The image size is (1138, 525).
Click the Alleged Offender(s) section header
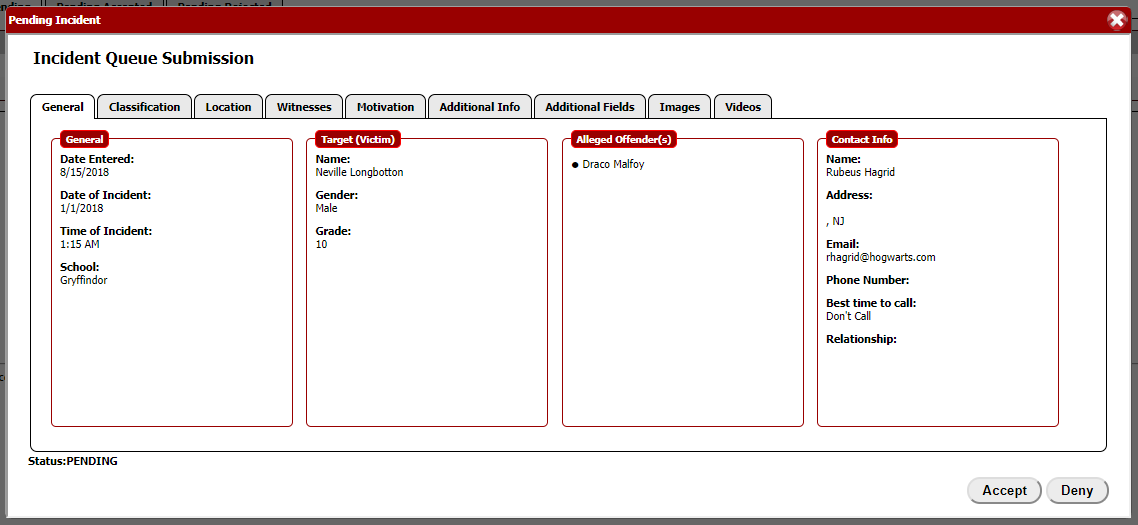tap(622, 139)
